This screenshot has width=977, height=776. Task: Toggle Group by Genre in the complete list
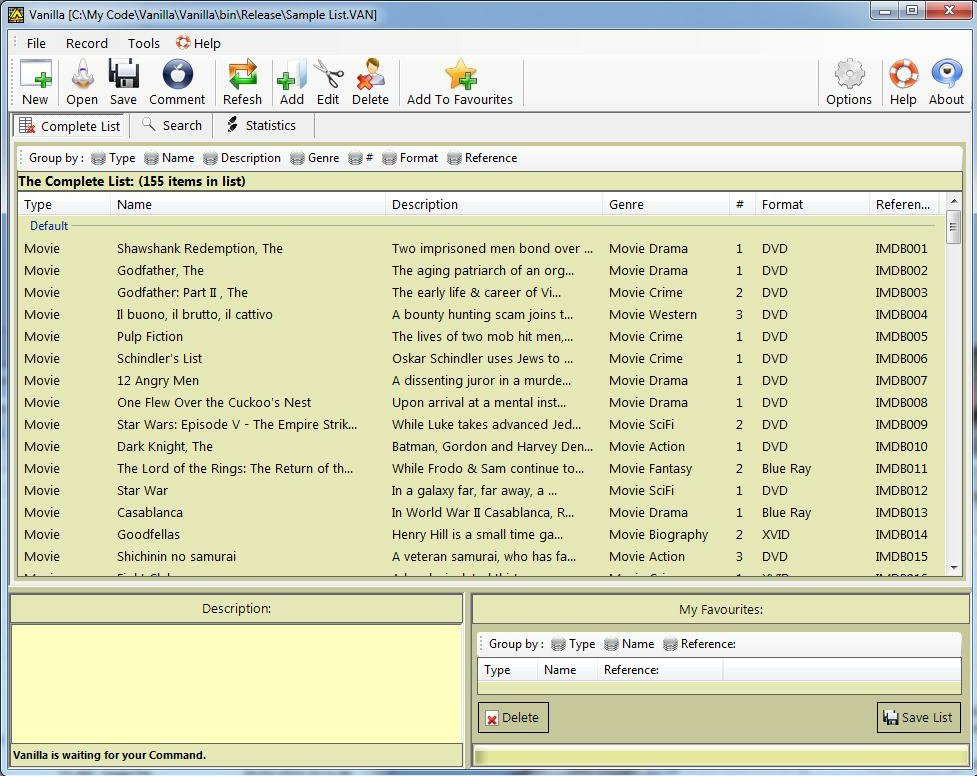[x=314, y=158]
